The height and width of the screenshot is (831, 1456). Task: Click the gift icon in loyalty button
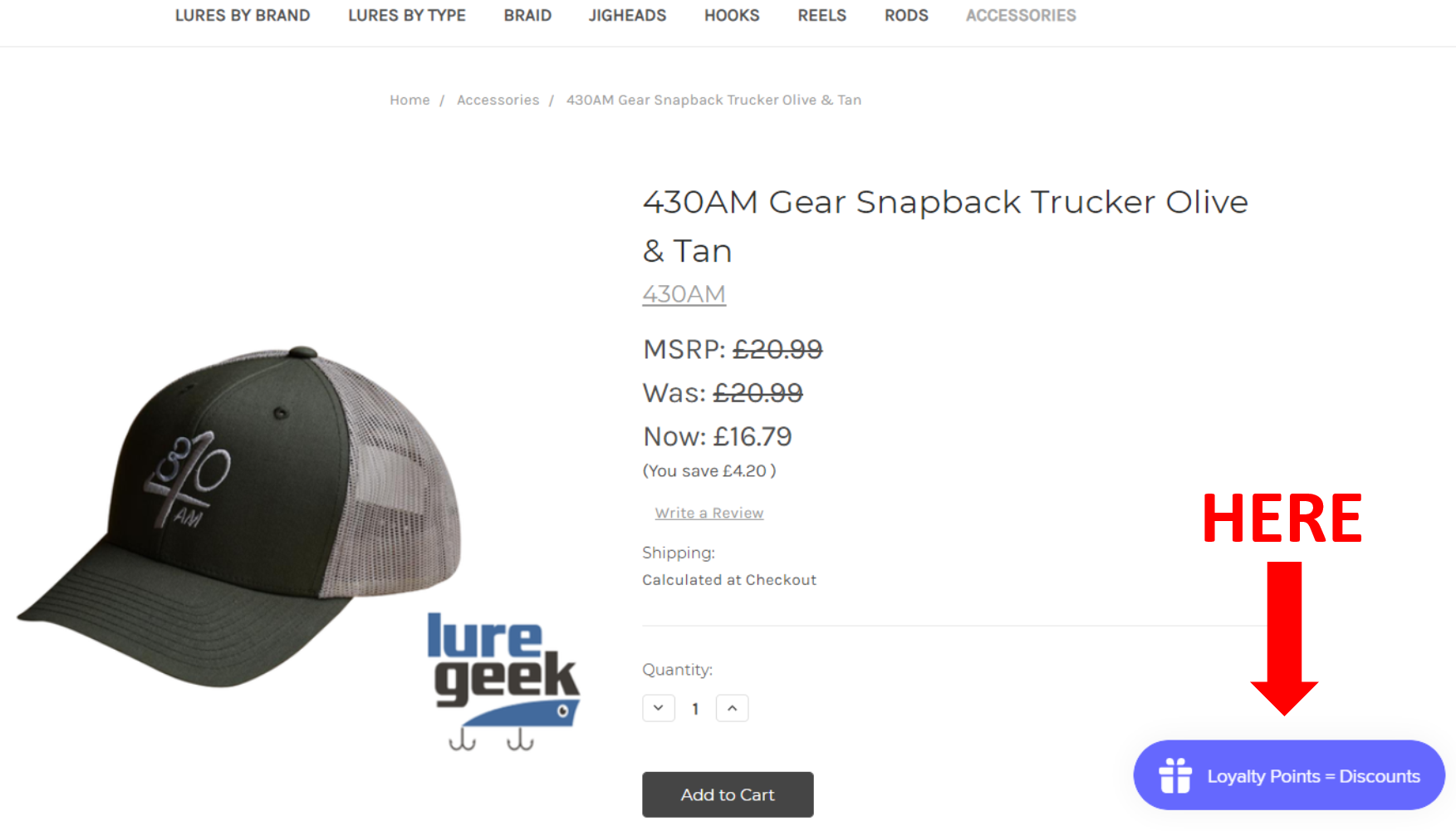[1175, 776]
